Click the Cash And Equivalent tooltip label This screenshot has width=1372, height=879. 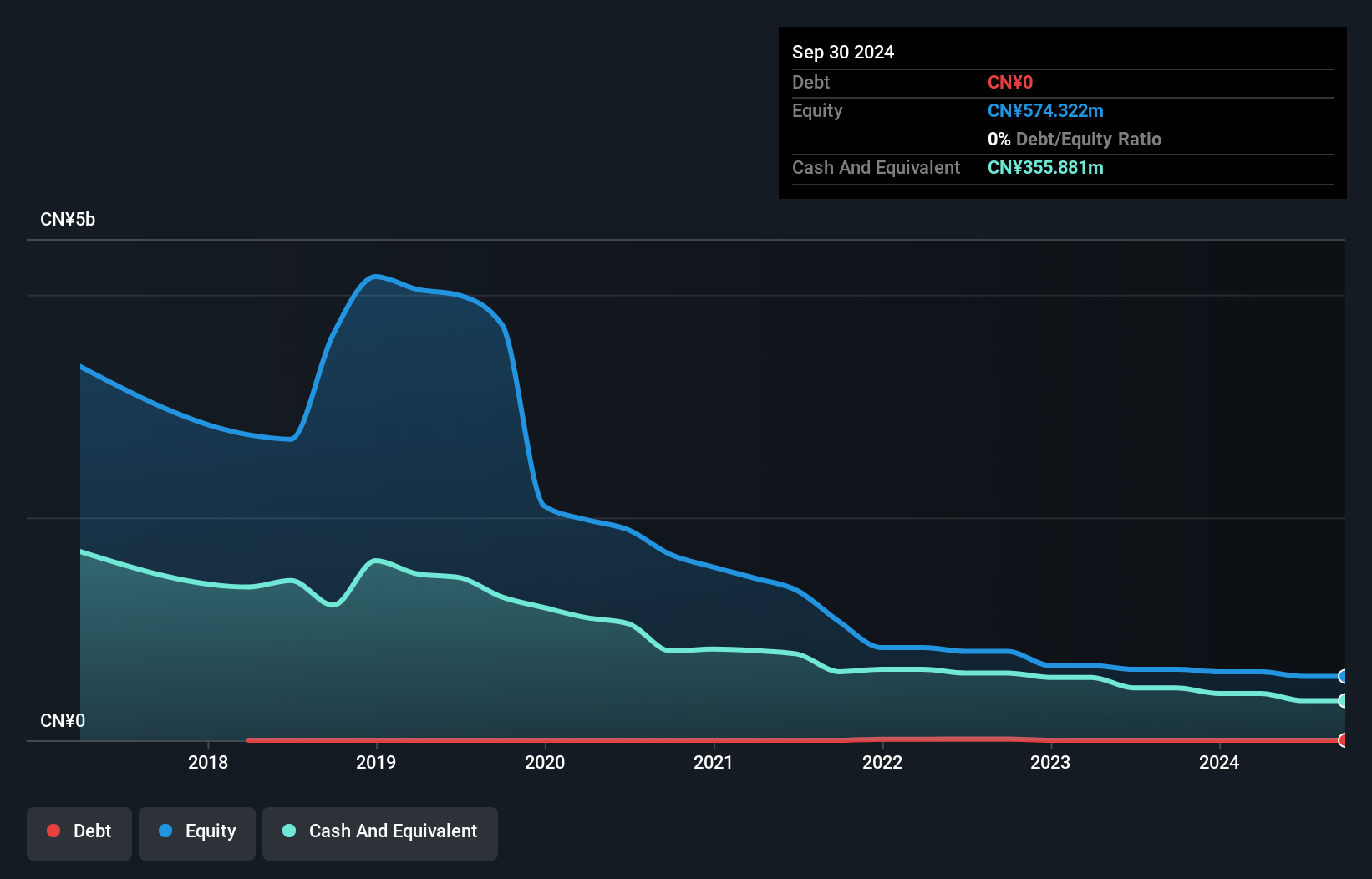pyautogui.click(x=876, y=168)
